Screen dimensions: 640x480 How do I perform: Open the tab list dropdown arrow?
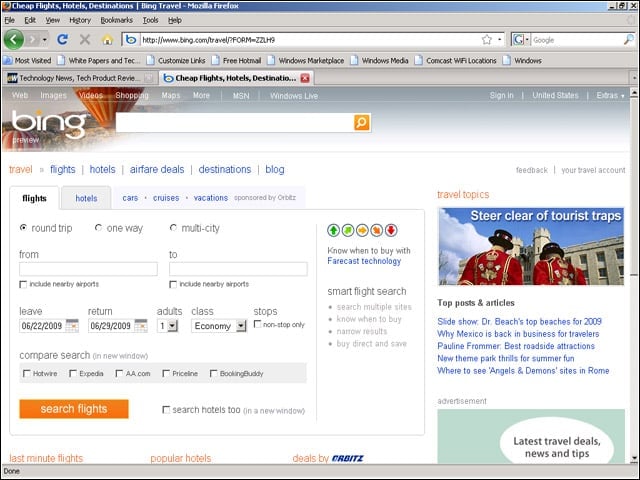(634, 78)
